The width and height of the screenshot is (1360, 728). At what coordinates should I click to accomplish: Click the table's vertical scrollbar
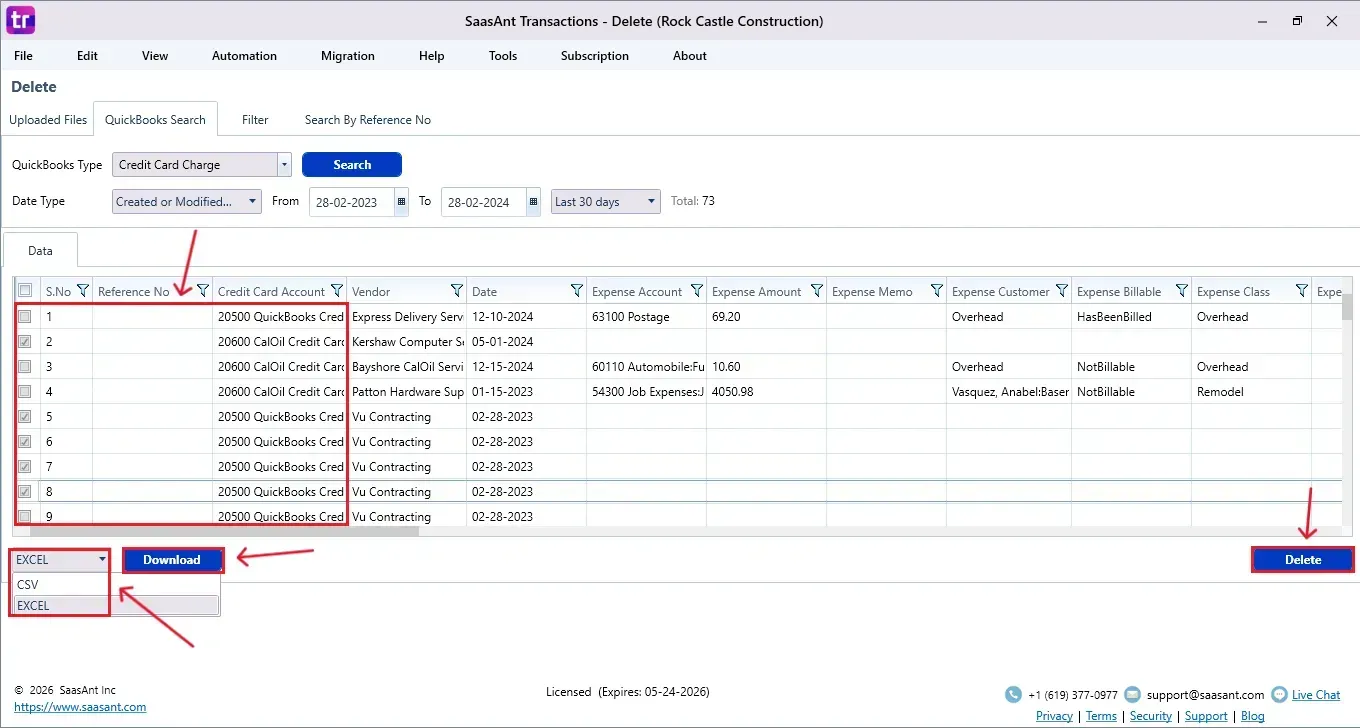tap(1347, 306)
